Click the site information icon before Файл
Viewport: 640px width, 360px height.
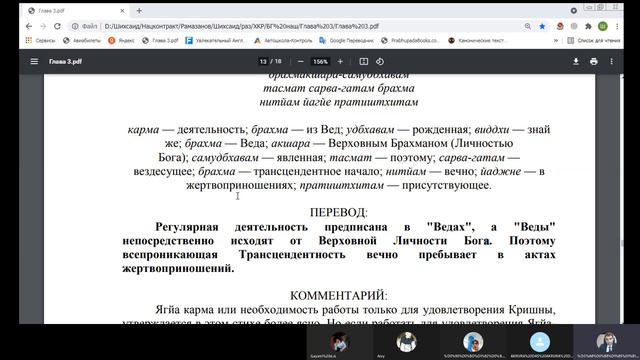75,26
